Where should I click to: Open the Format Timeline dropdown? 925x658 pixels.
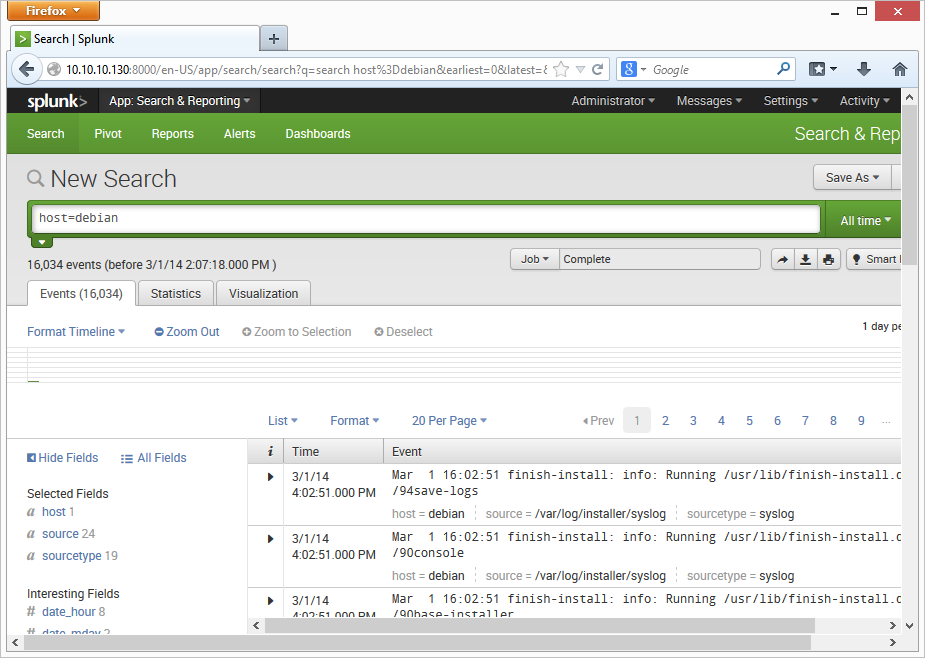click(76, 332)
